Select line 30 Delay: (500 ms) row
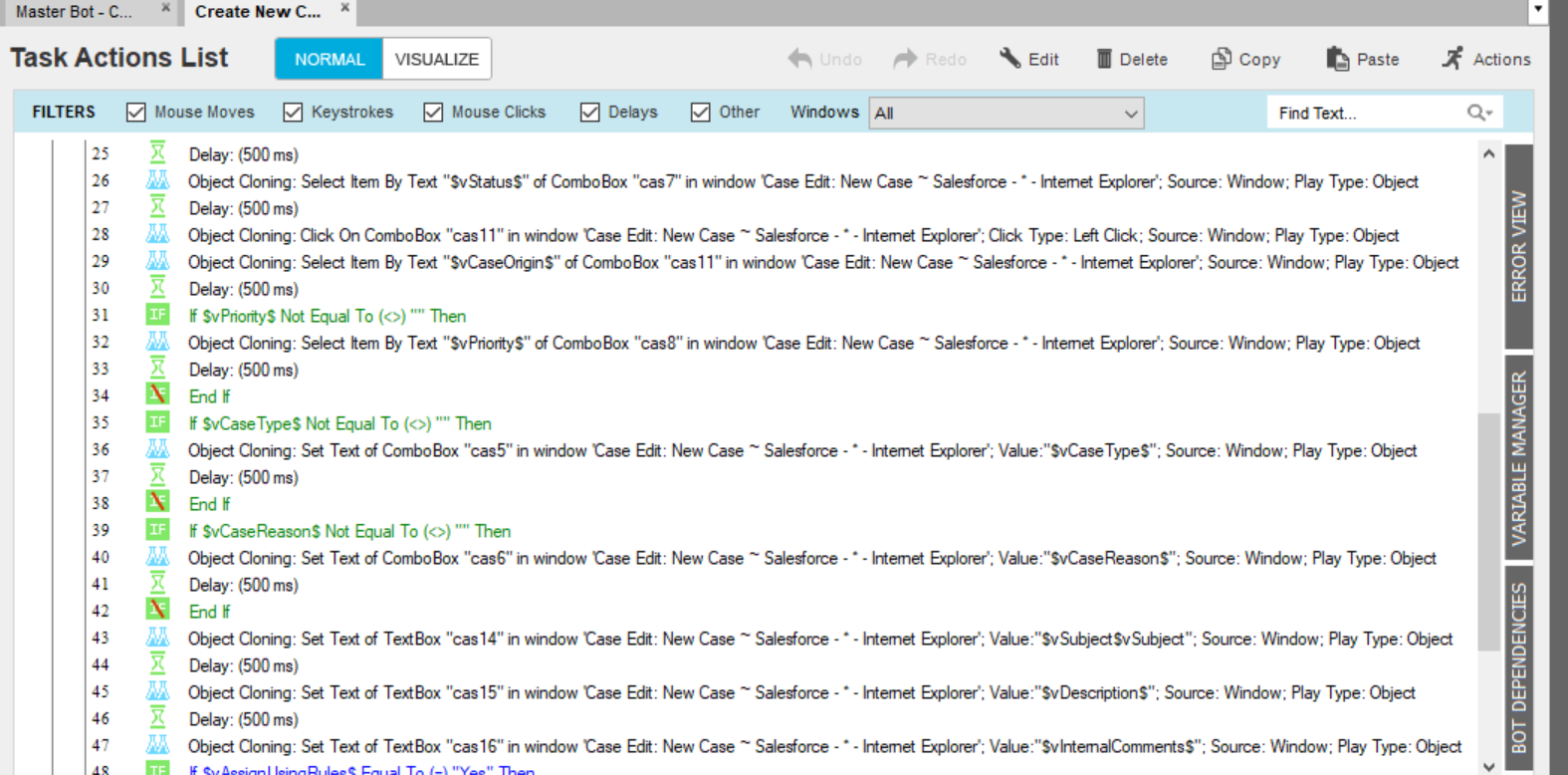The width and height of the screenshot is (1568, 775). [x=244, y=289]
